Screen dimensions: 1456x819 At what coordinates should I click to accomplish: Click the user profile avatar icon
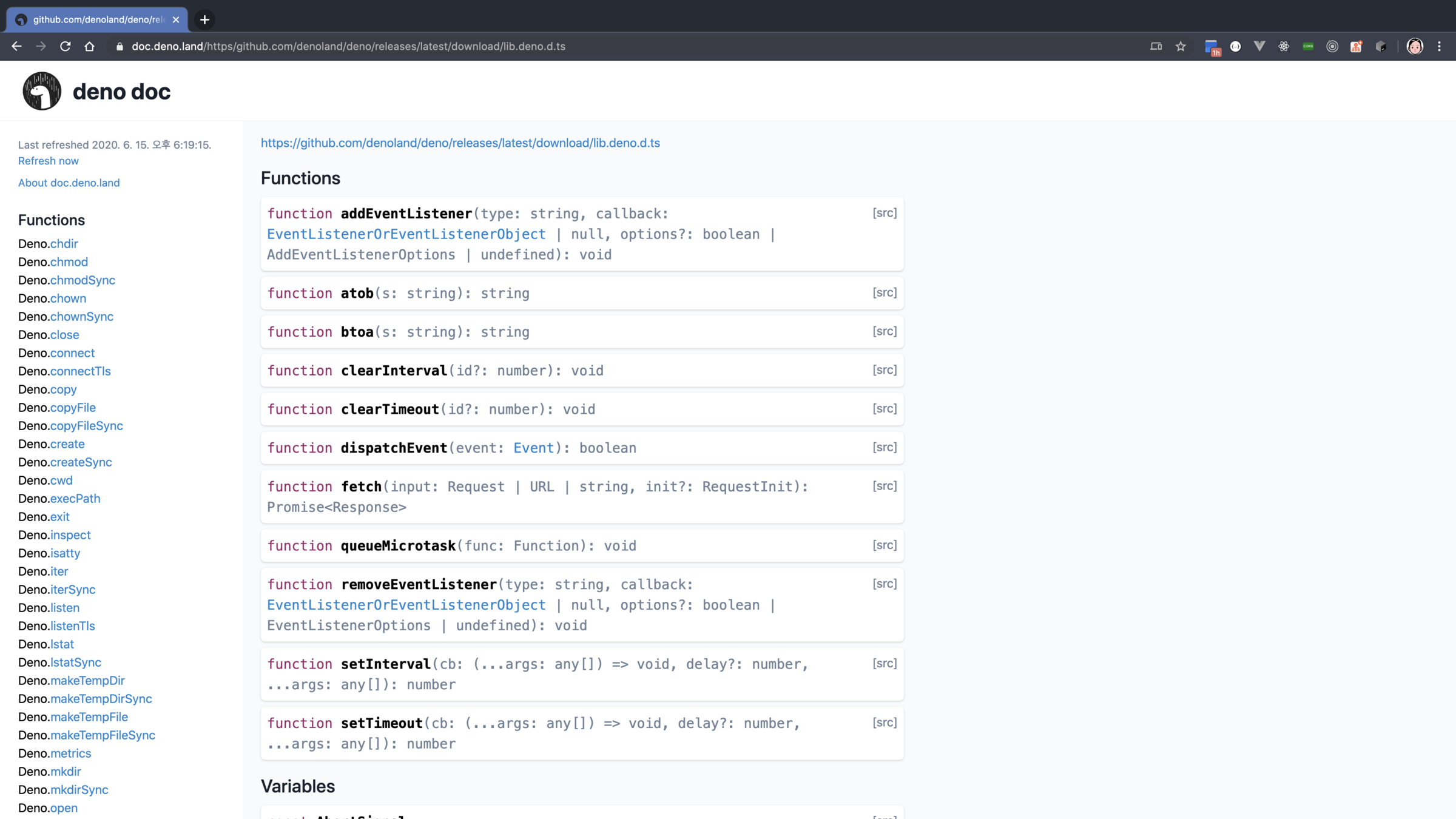click(1414, 46)
